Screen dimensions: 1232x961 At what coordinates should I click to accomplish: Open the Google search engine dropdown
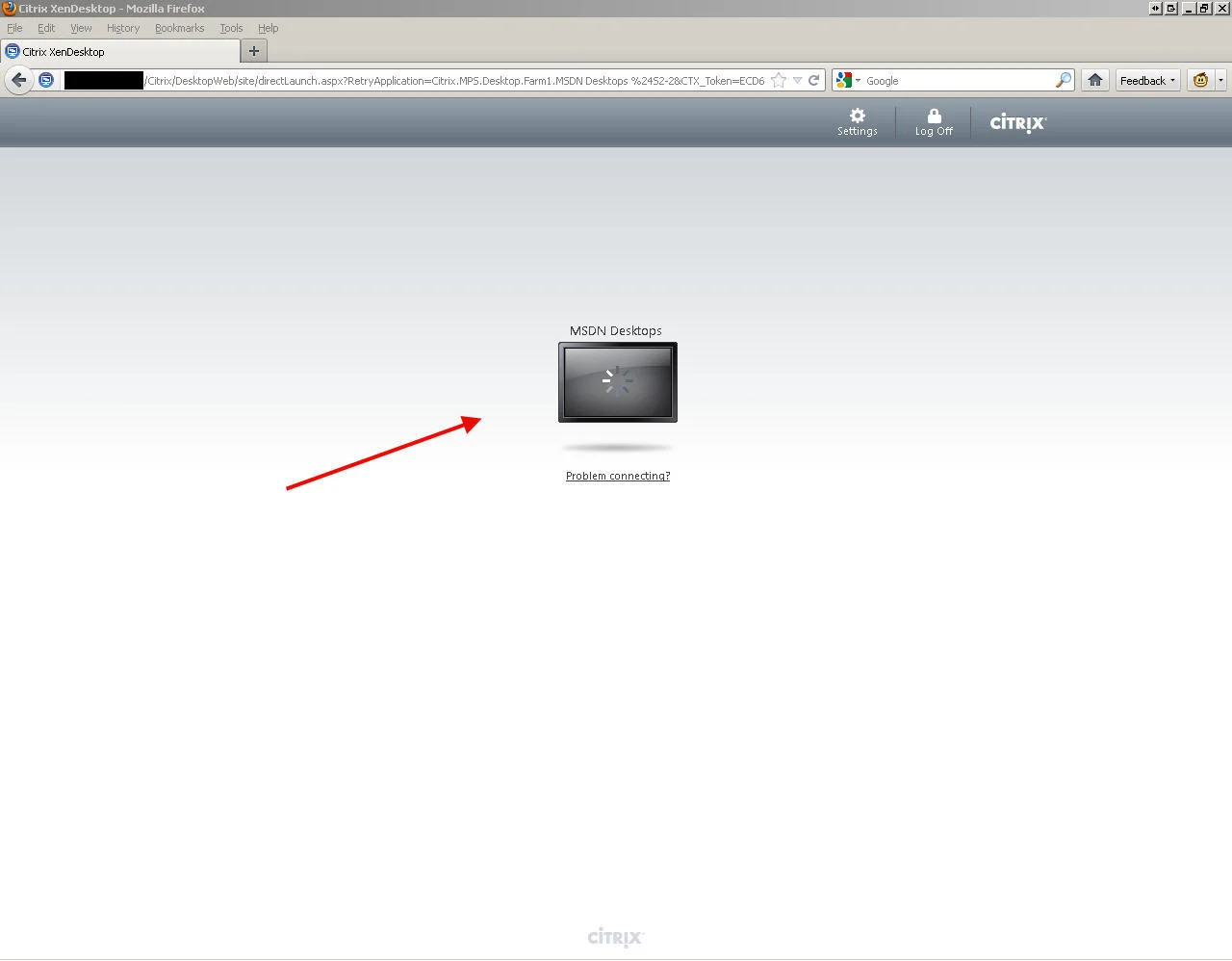tap(848, 81)
